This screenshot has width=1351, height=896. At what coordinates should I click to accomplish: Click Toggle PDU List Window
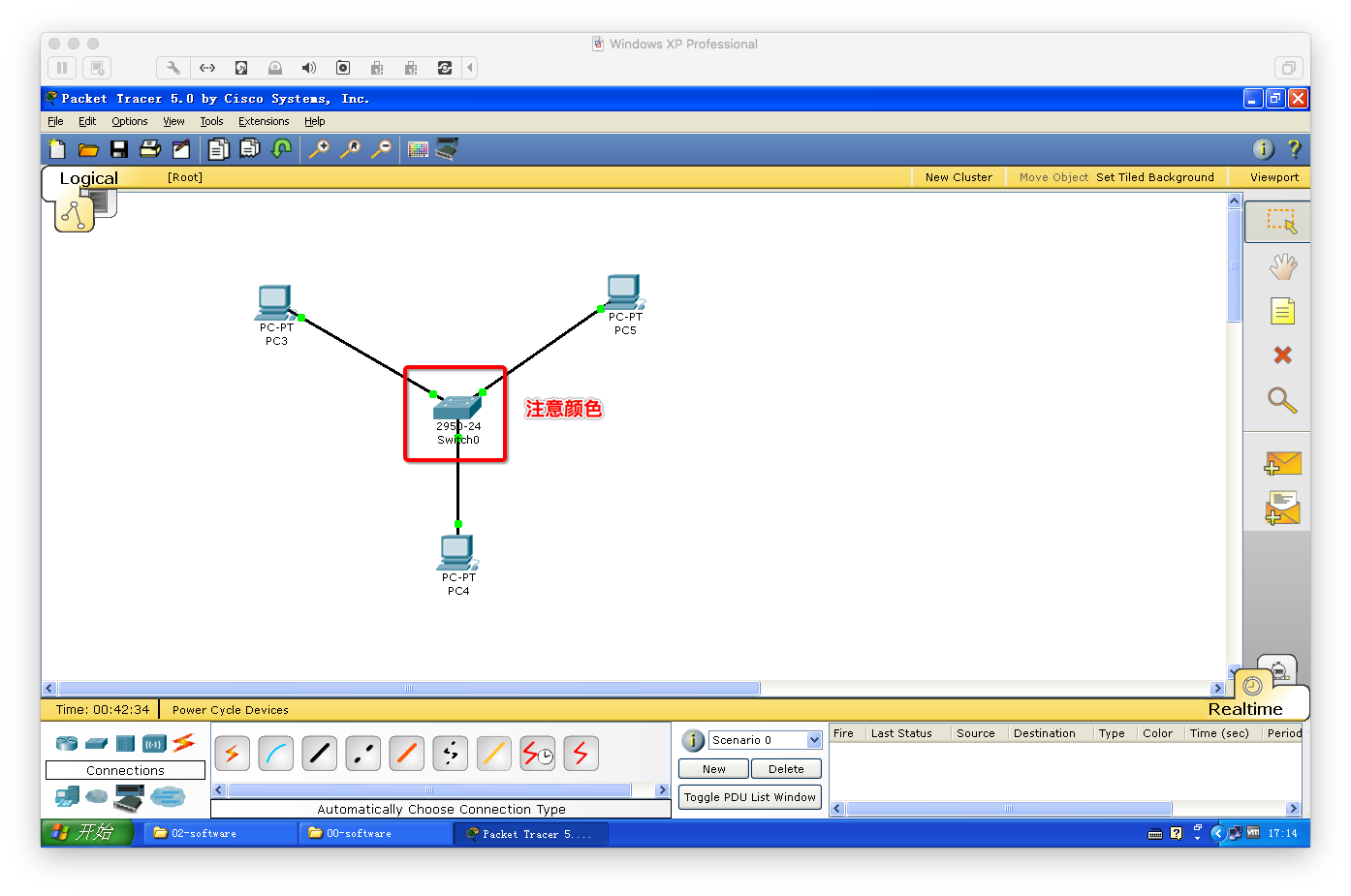tap(750, 797)
